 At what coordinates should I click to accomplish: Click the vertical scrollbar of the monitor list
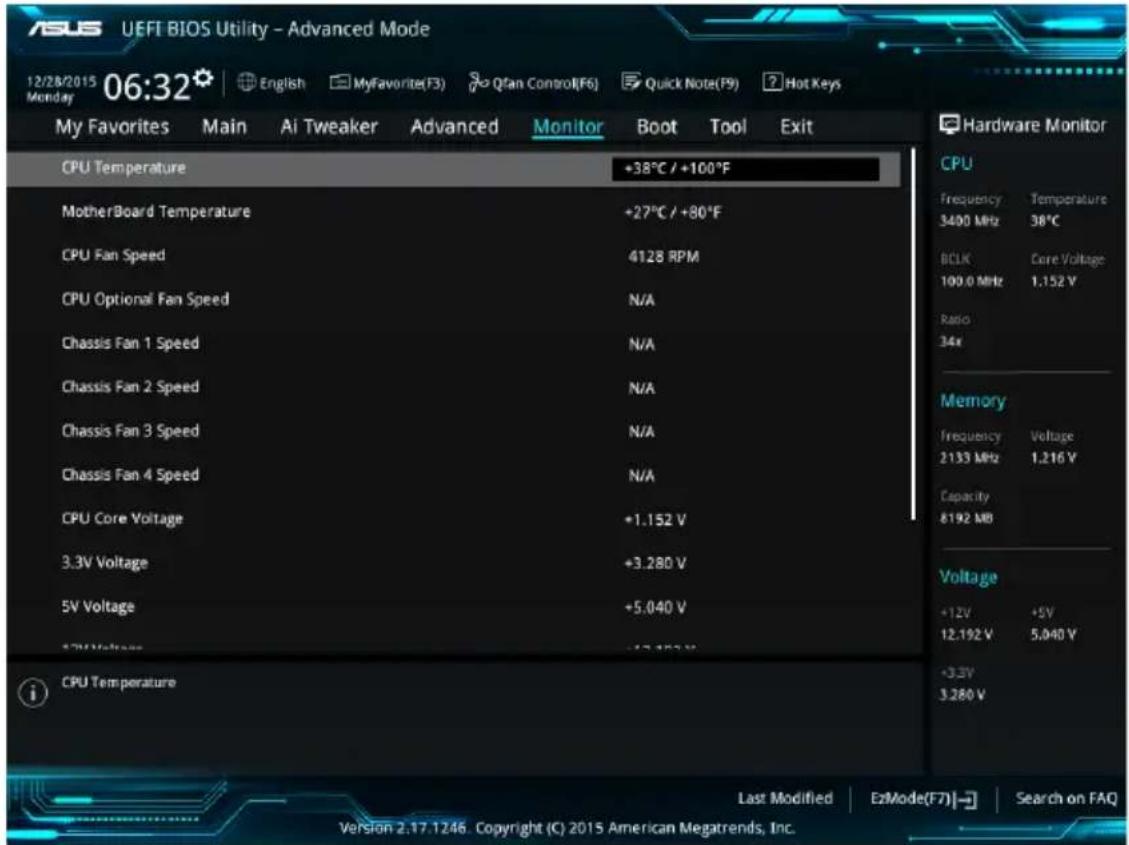tap(914, 335)
